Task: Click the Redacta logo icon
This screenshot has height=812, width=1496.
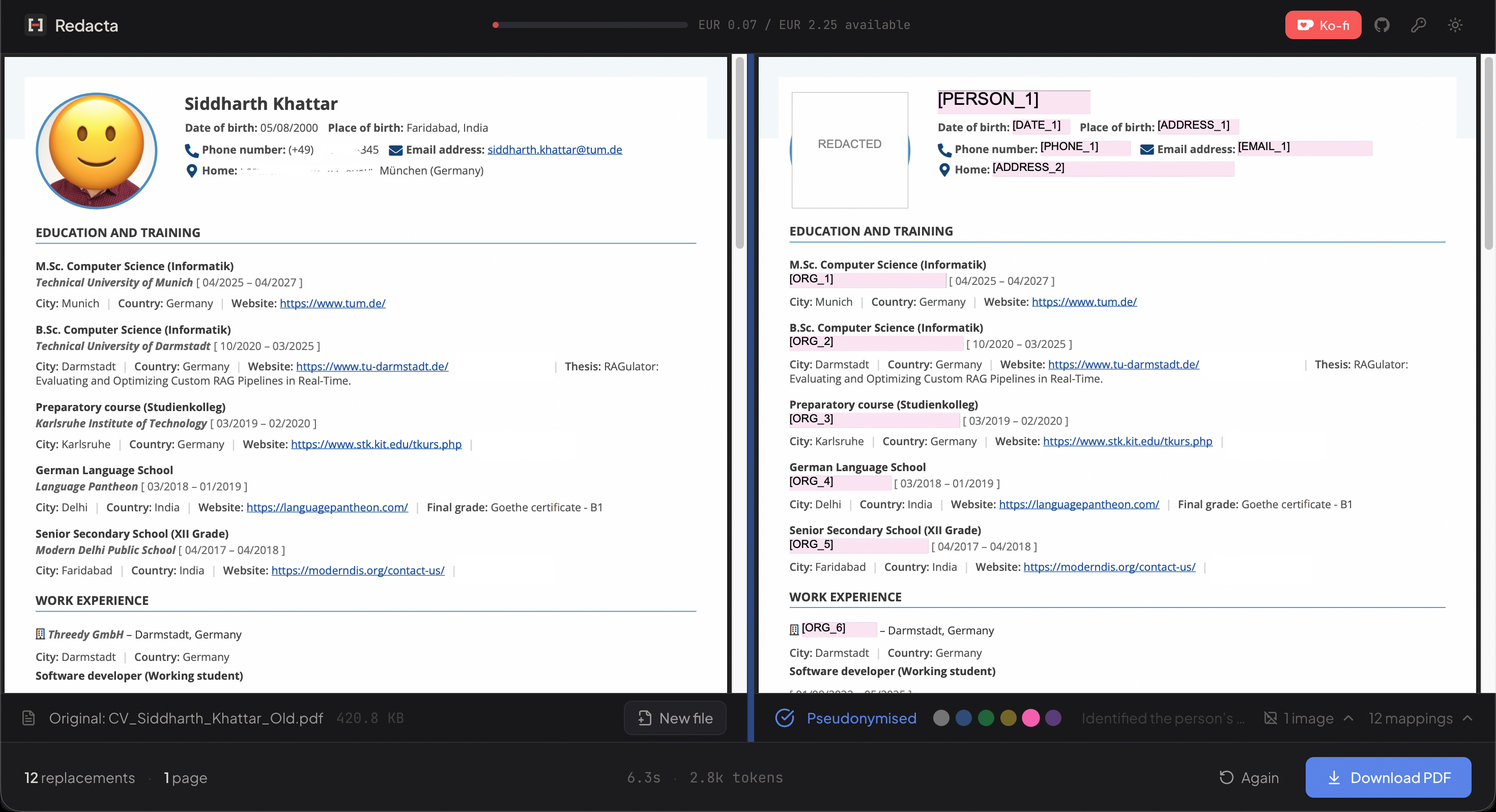Action: tap(36, 25)
